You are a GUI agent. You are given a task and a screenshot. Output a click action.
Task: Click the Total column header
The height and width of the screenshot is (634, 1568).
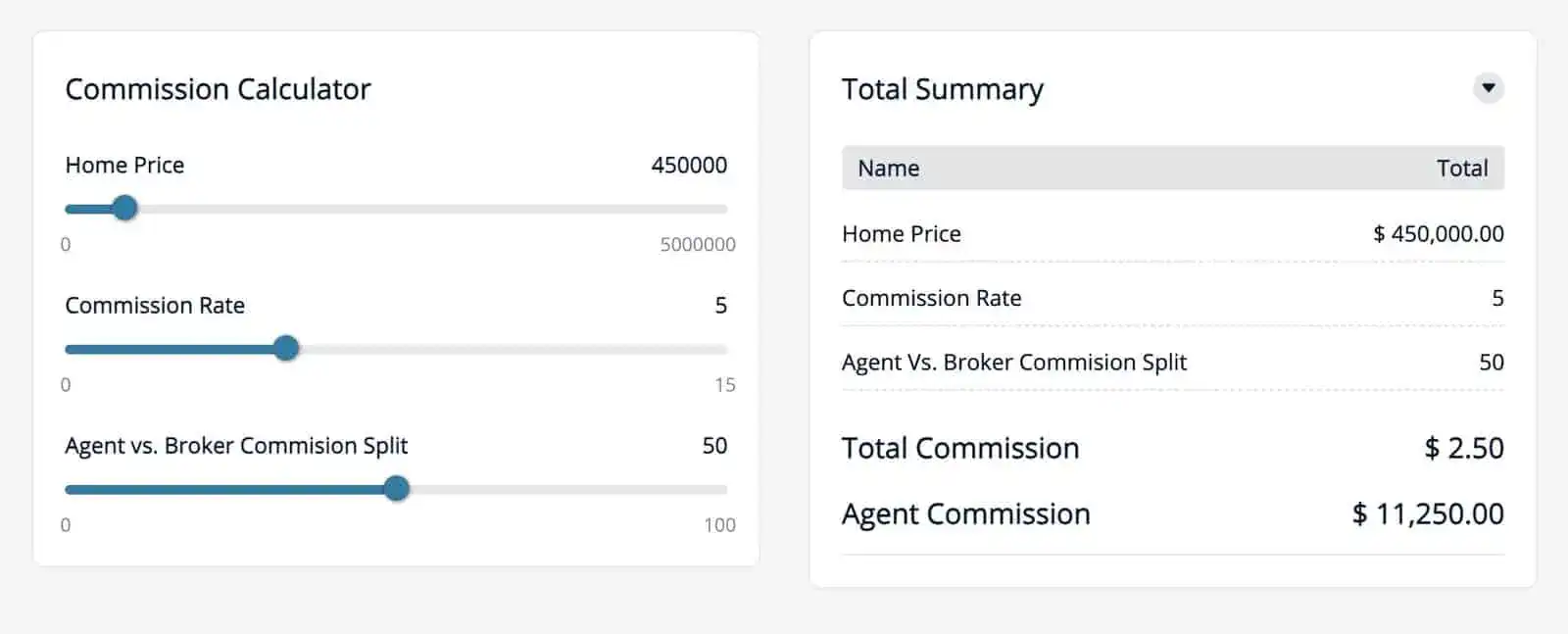[1461, 169]
